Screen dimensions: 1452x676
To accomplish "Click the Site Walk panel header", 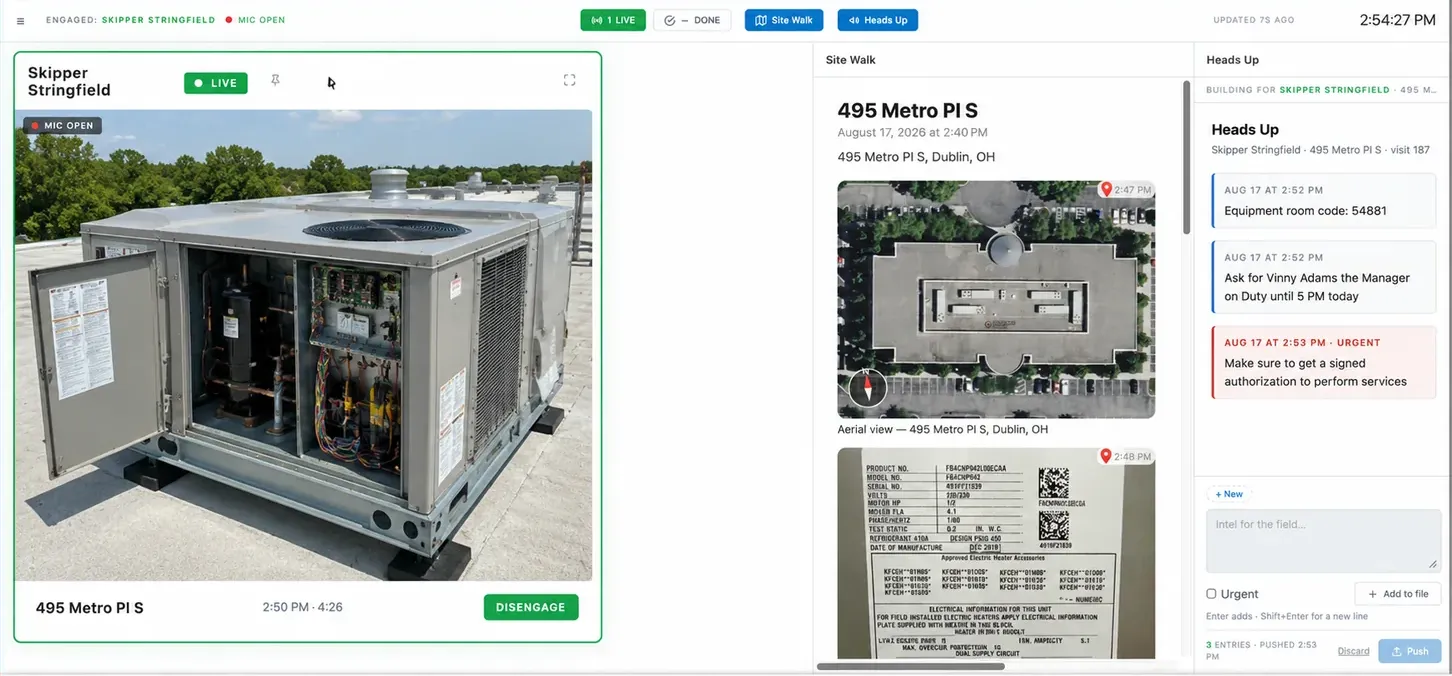I will [x=850, y=60].
